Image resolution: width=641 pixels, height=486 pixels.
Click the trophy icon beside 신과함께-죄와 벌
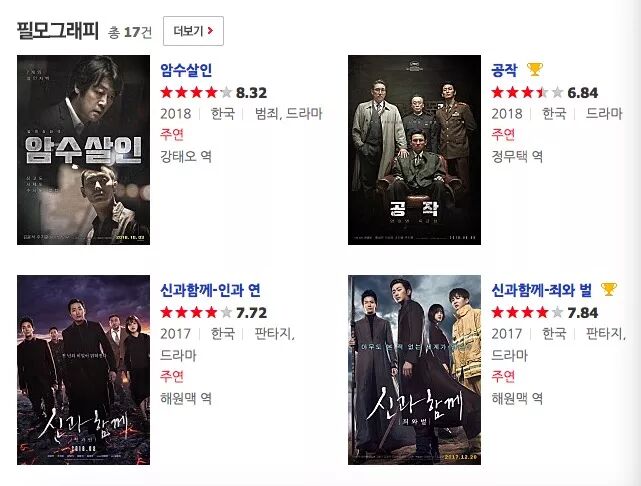(x=609, y=289)
